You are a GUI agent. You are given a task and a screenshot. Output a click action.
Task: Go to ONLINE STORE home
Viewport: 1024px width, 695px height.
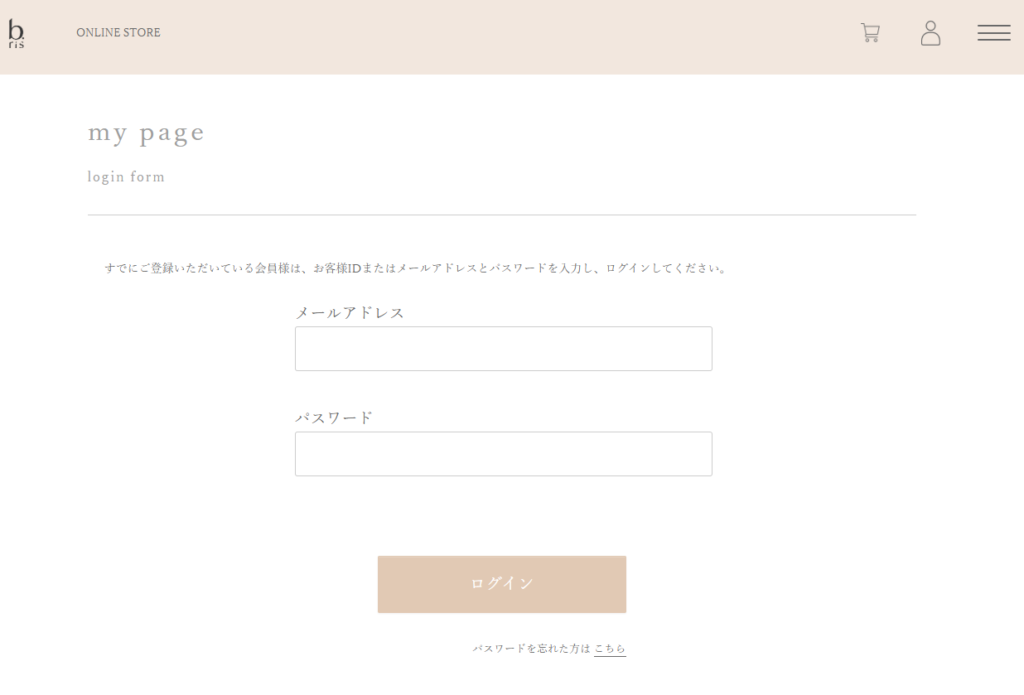click(118, 33)
